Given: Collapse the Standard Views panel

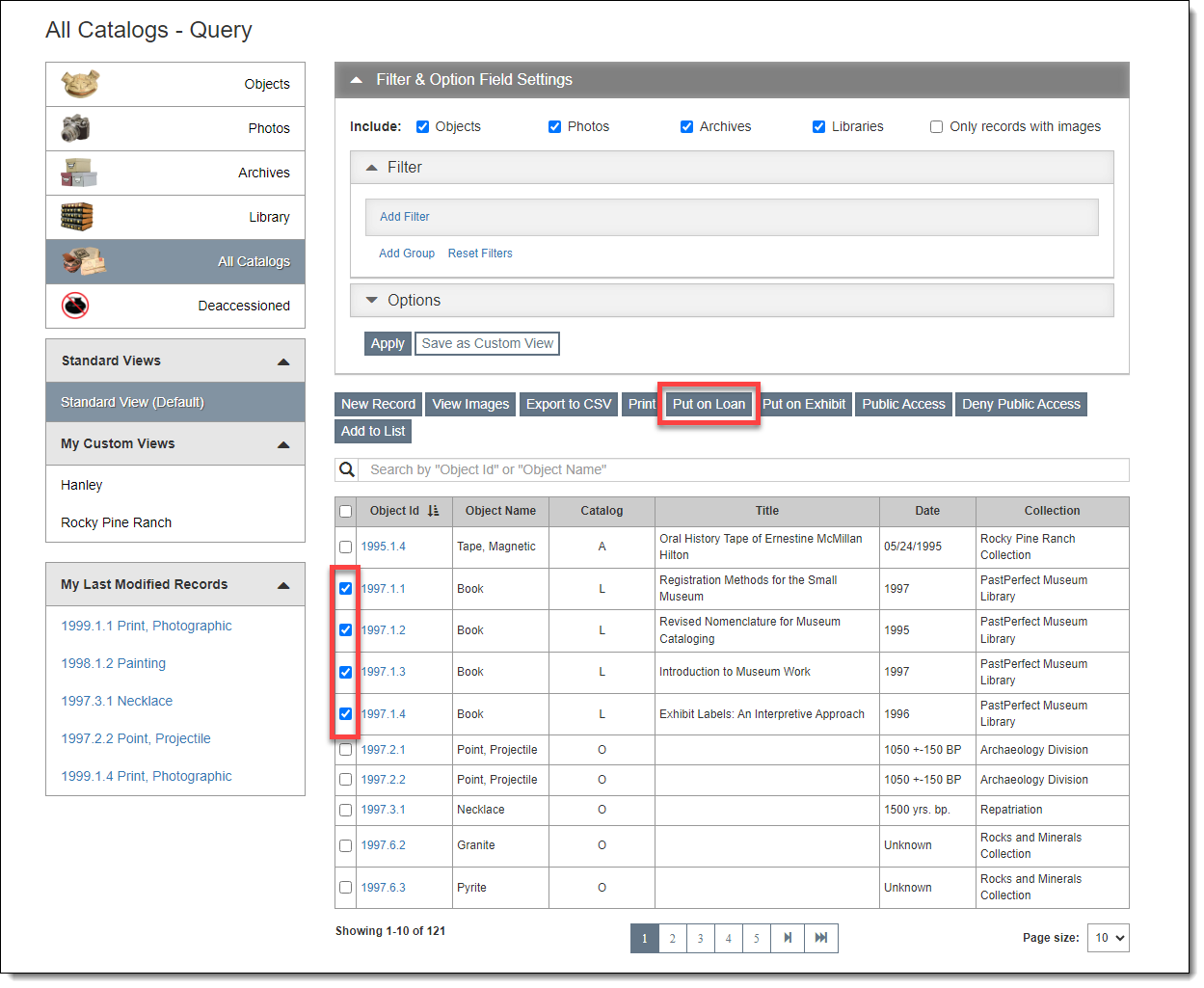Looking at the screenshot, I should click(283, 361).
